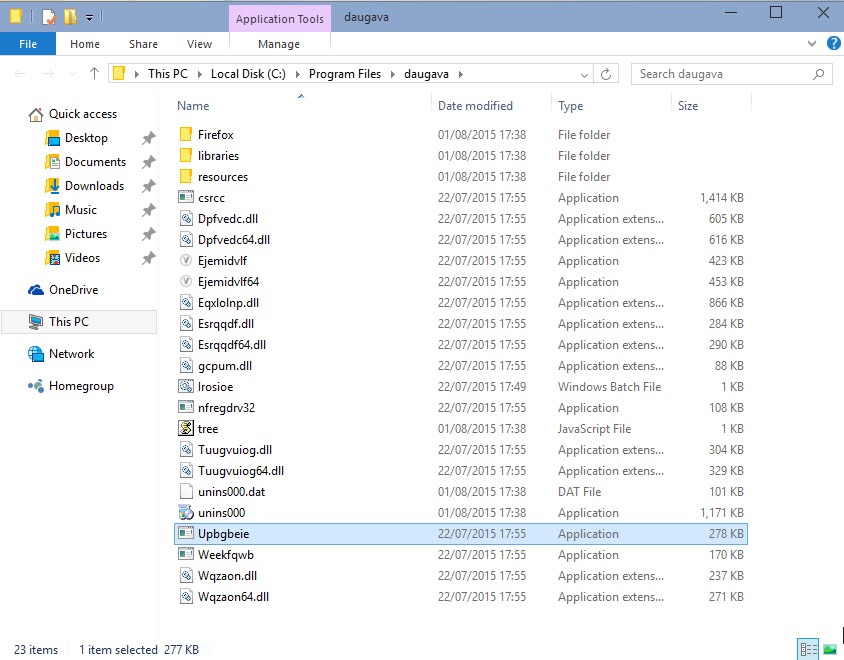Select the Irosioe batch file icon
This screenshot has height=660, width=844.
[x=185, y=387]
